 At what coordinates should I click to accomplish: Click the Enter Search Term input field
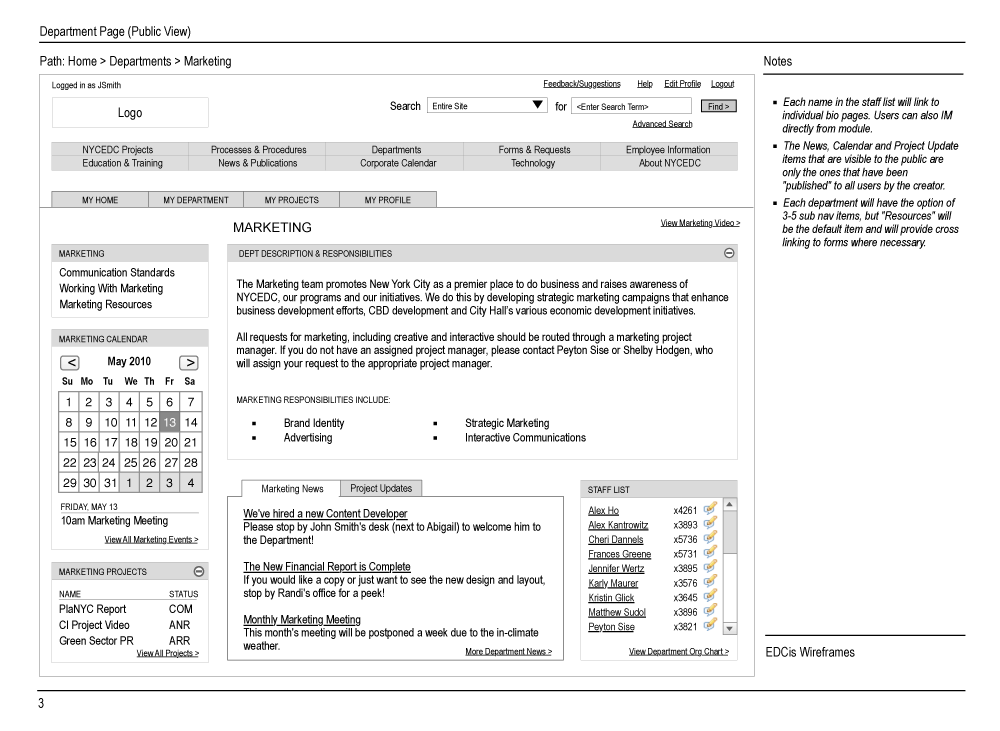pos(630,105)
